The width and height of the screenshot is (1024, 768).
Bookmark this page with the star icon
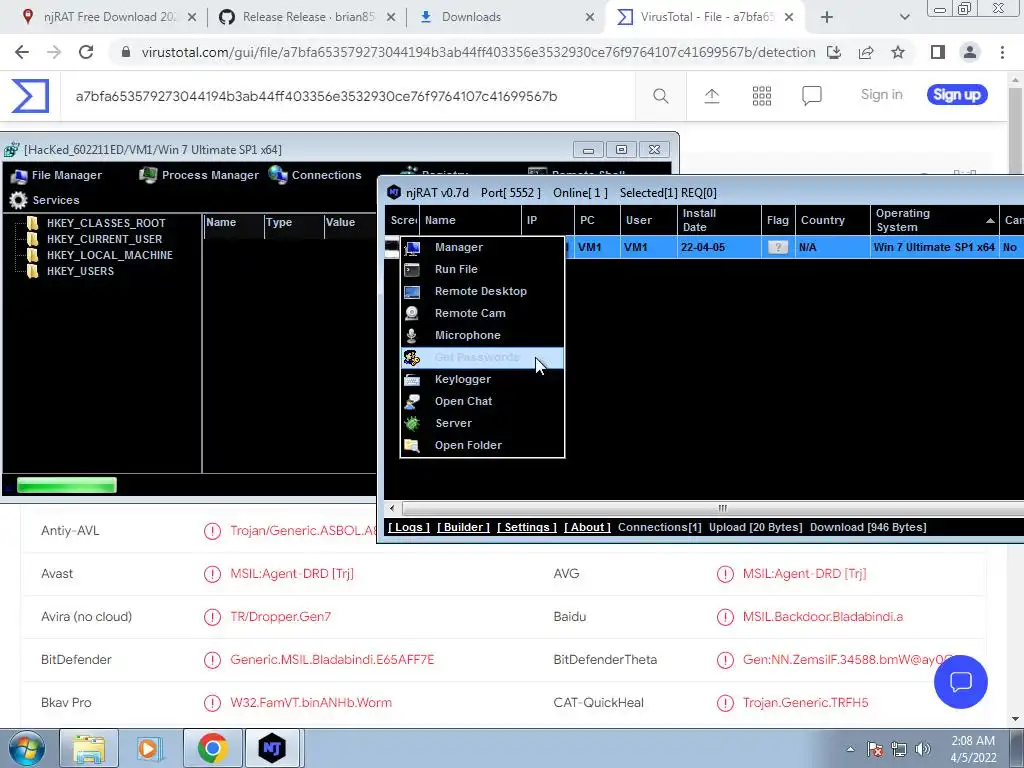click(x=898, y=52)
